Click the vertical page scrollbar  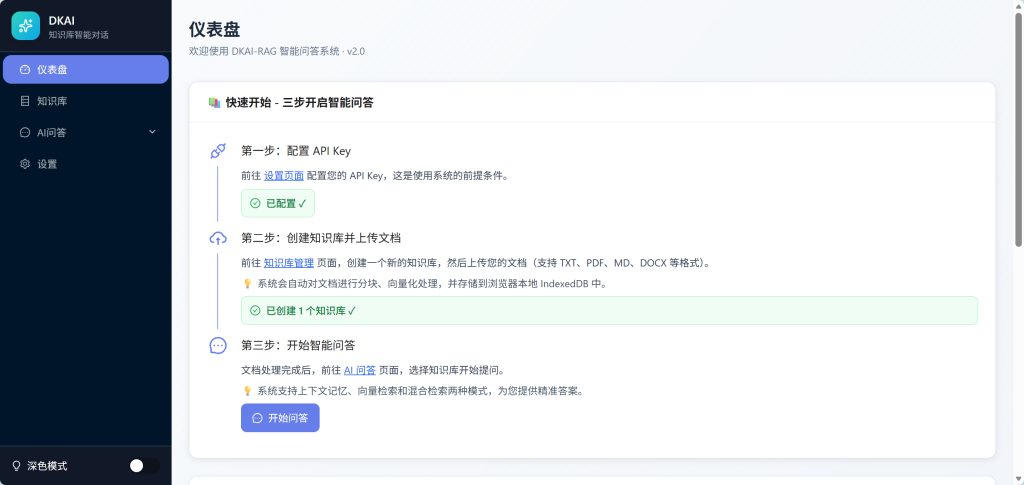pyautogui.click(x=1019, y=131)
